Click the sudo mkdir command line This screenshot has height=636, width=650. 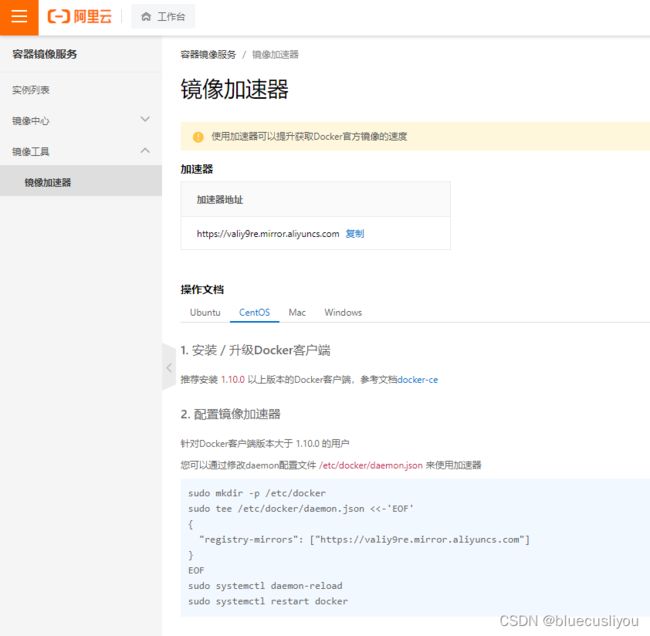257,493
